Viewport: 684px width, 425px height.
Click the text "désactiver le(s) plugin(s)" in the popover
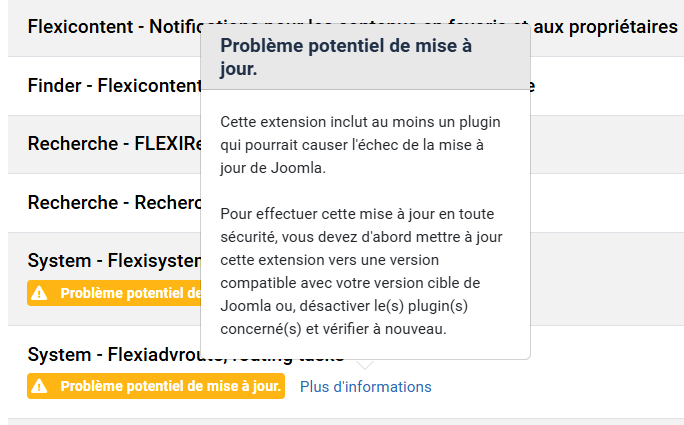[x=383, y=306]
